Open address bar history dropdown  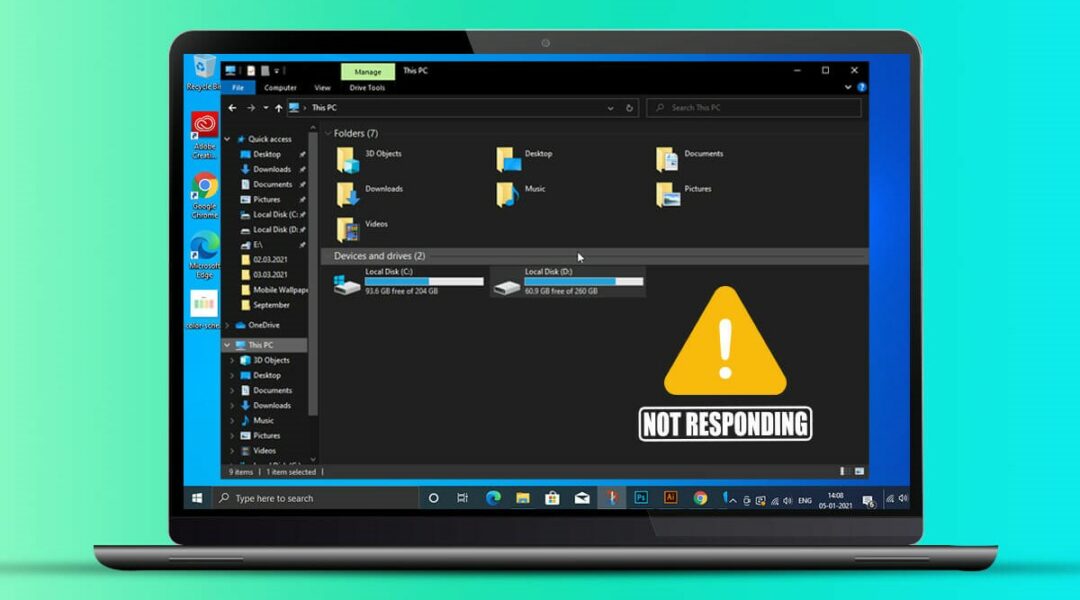pos(610,108)
